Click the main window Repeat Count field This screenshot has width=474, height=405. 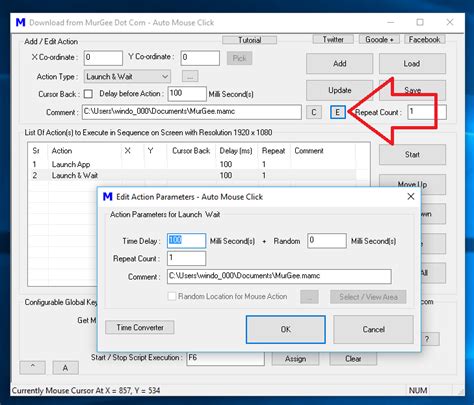tap(427, 112)
